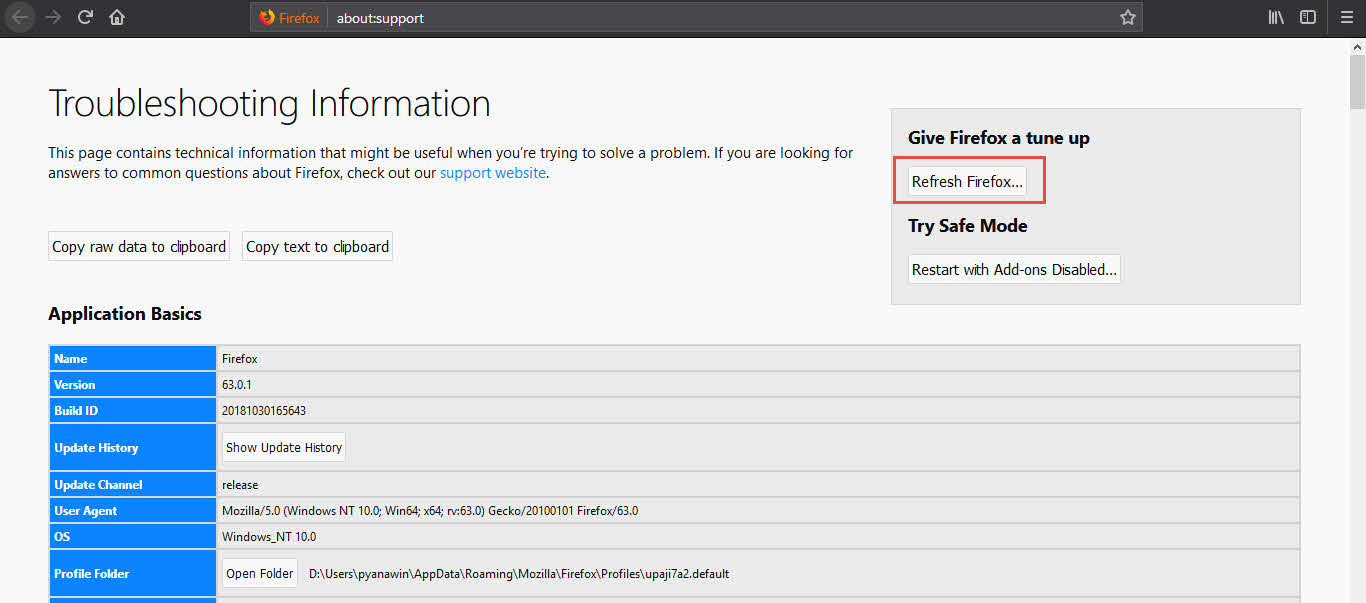Click the Update Channel row header
The image size is (1366, 603).
(133, 485)
